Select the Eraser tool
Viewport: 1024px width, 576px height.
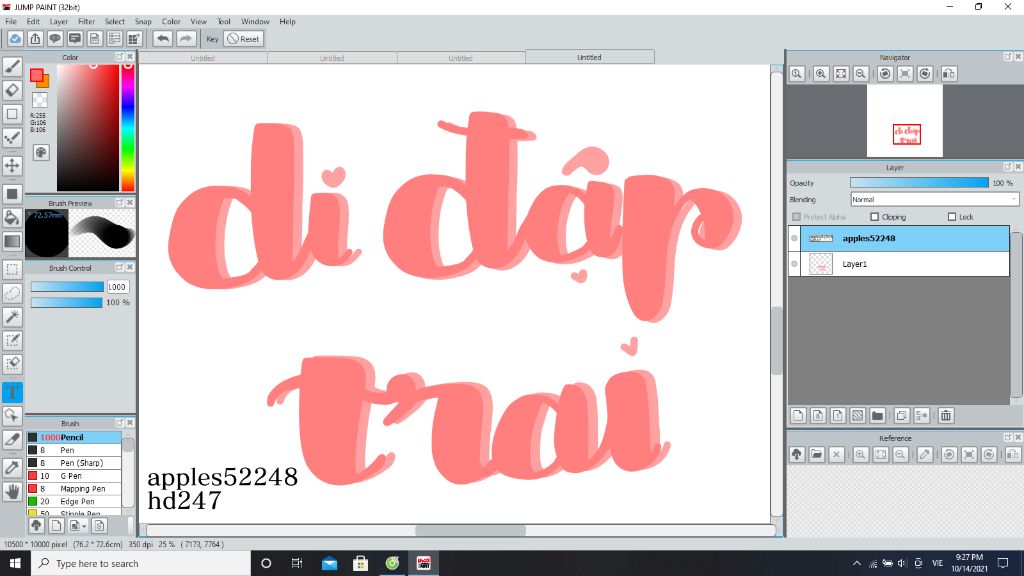[x=12, y=90]
